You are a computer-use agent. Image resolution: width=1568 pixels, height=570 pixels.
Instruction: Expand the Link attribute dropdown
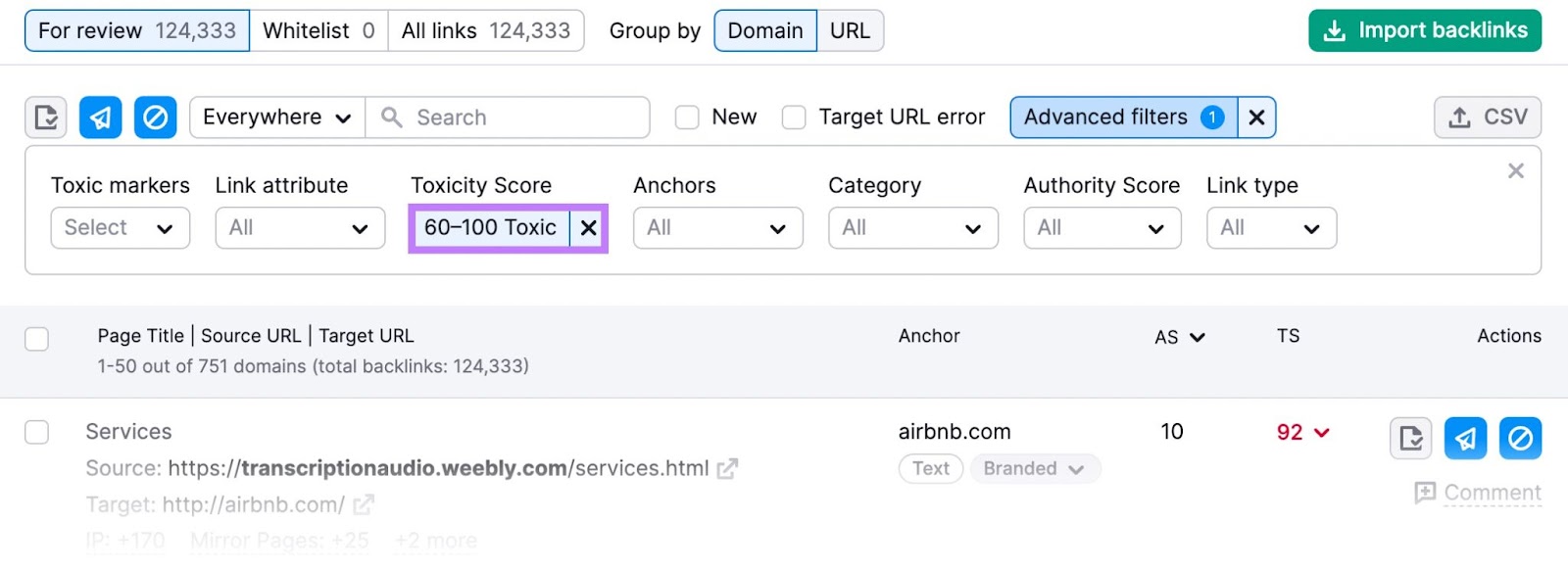pos(299,228)
